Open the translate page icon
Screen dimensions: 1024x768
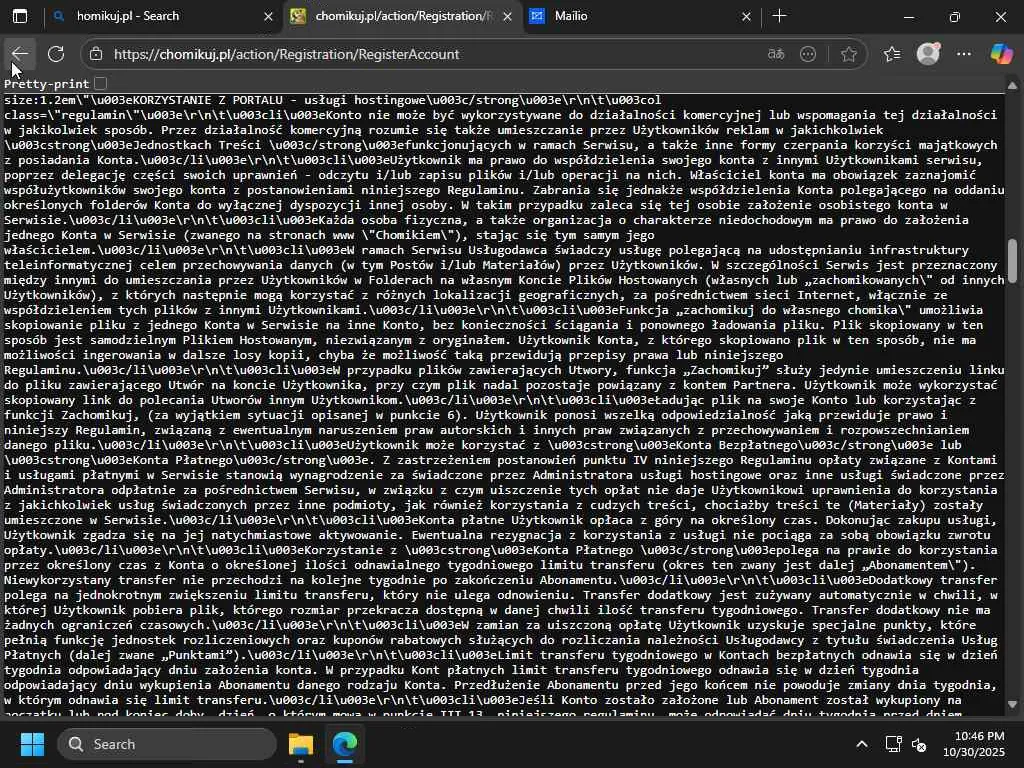[x=776, y=54]
